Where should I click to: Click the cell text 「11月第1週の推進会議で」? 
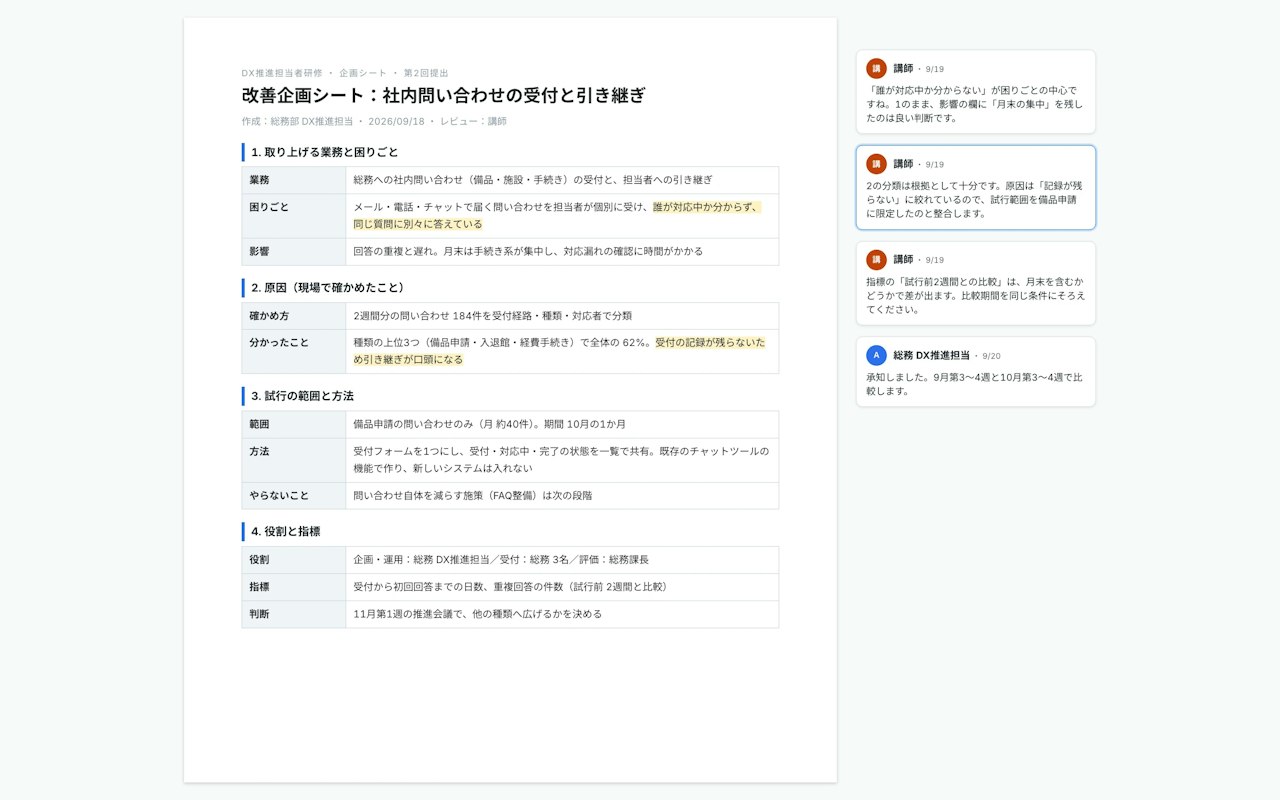point(416,614)
